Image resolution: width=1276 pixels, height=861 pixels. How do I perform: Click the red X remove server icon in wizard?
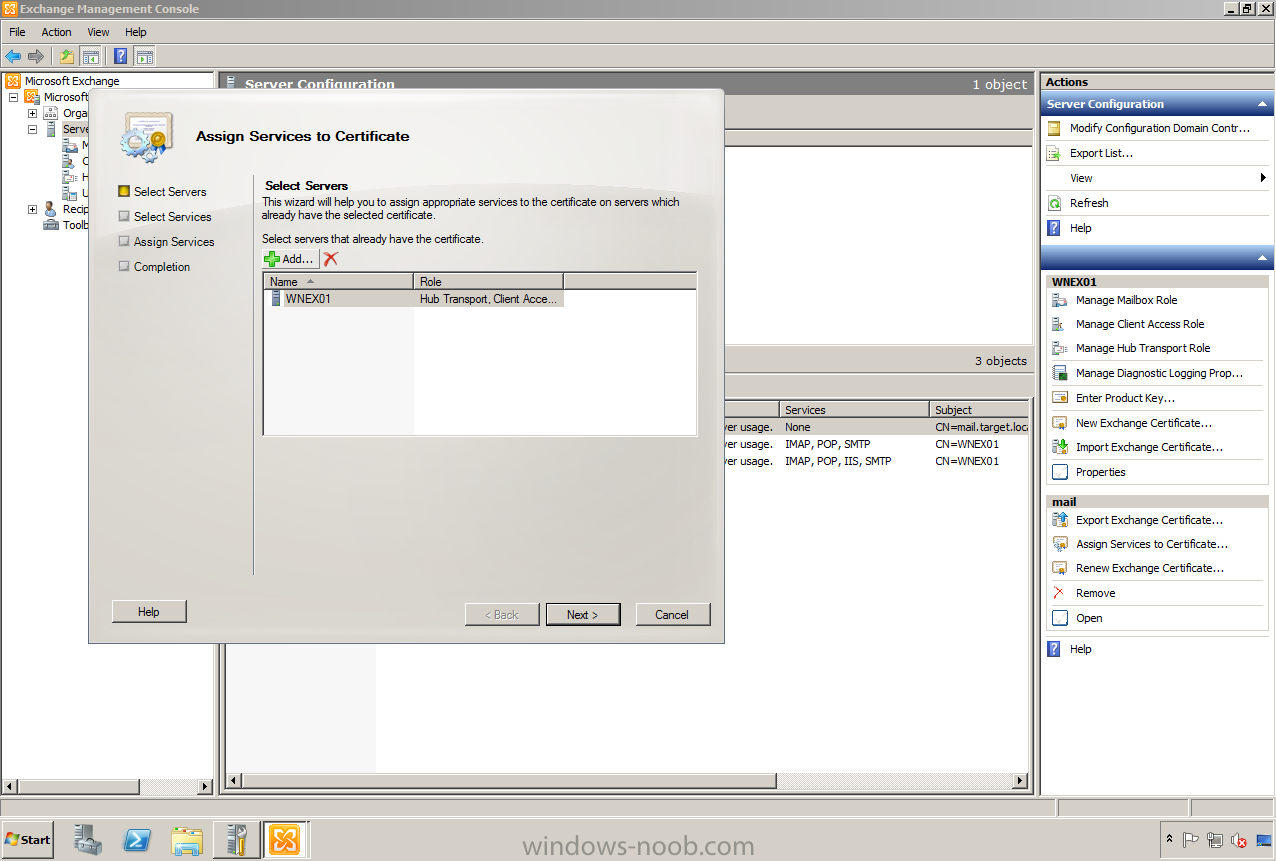[331, 259]
